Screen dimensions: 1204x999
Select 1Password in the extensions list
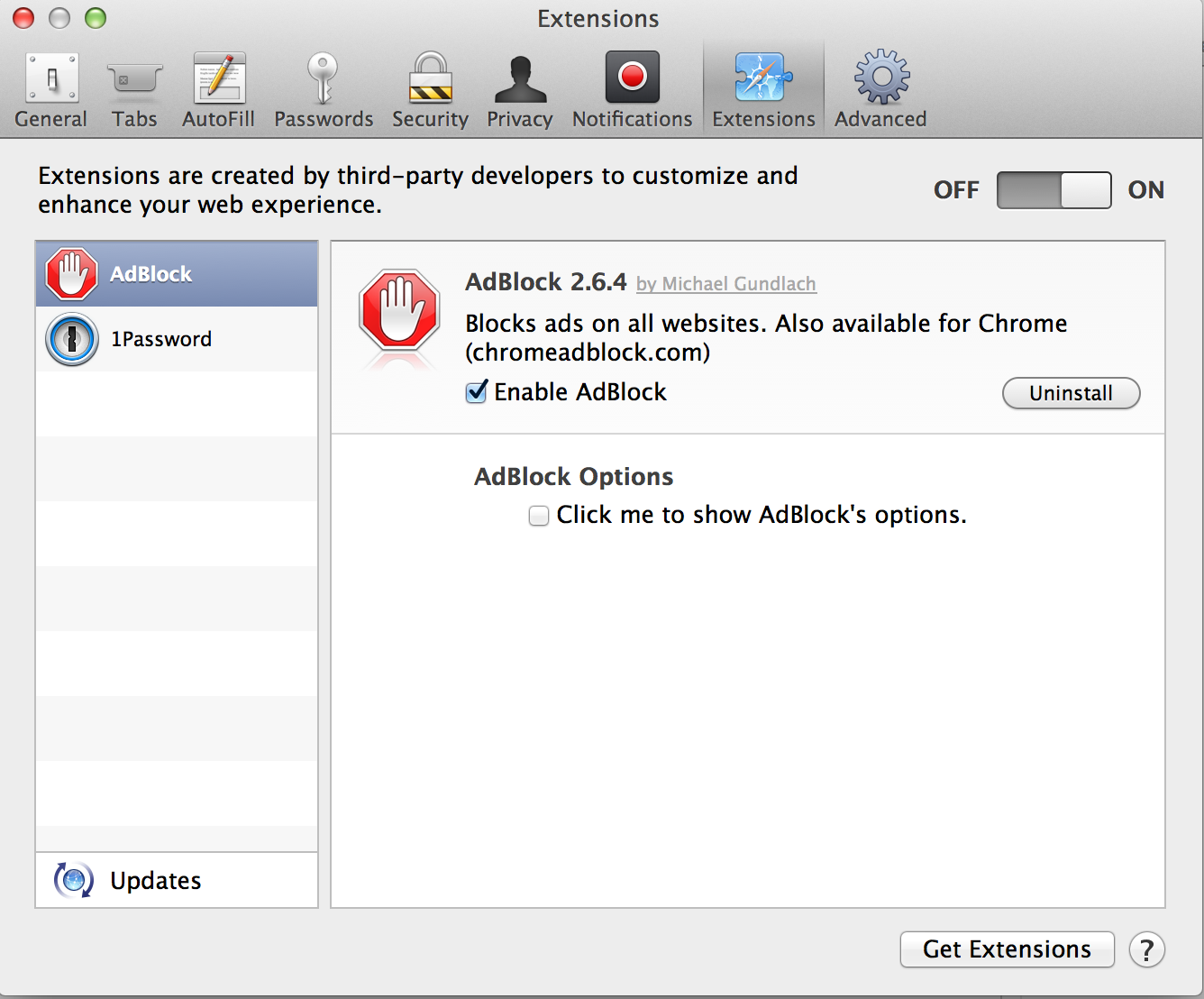coord(177,339)
